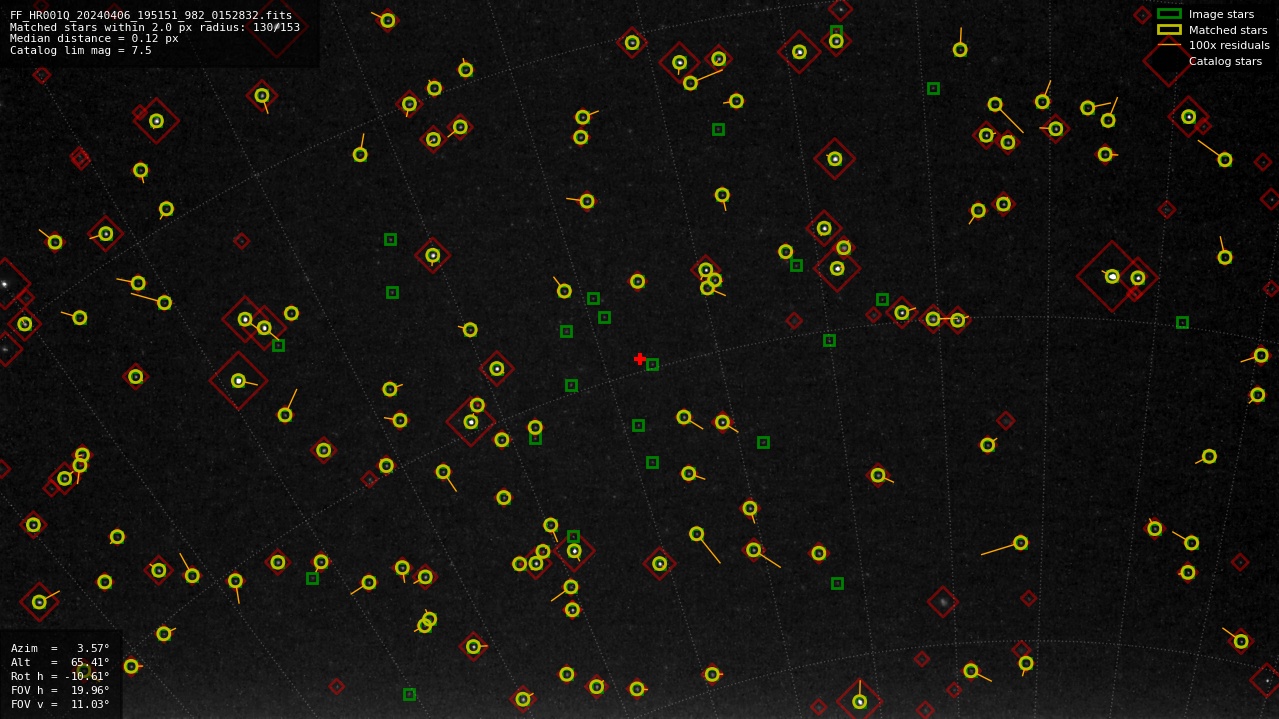This screenshot has width=1279, height=719.
Task: Click the red cross field-center marker
Action: pos(640,359)
